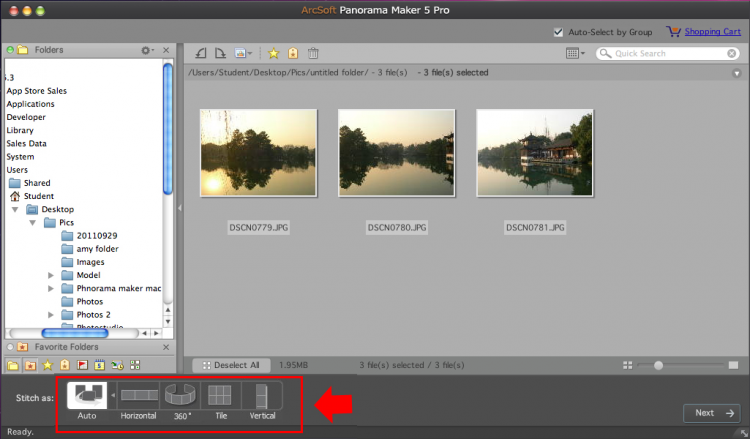The height and width of the screenshot is (439, 750).
Task: Select Sales Data in folder list
Action: tap(27, 143)
